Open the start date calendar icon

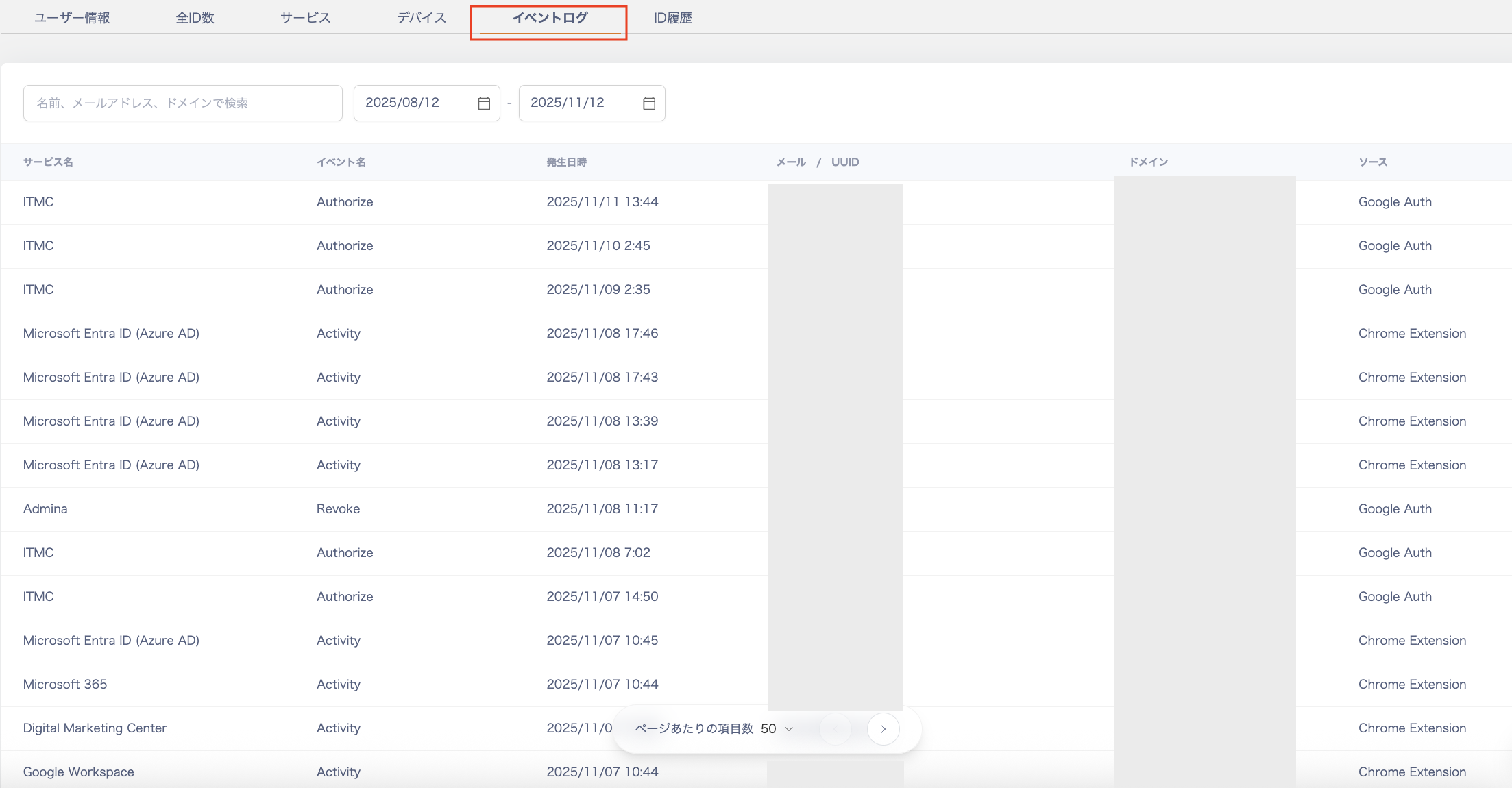pyautogui.click(x=484, y=103)
